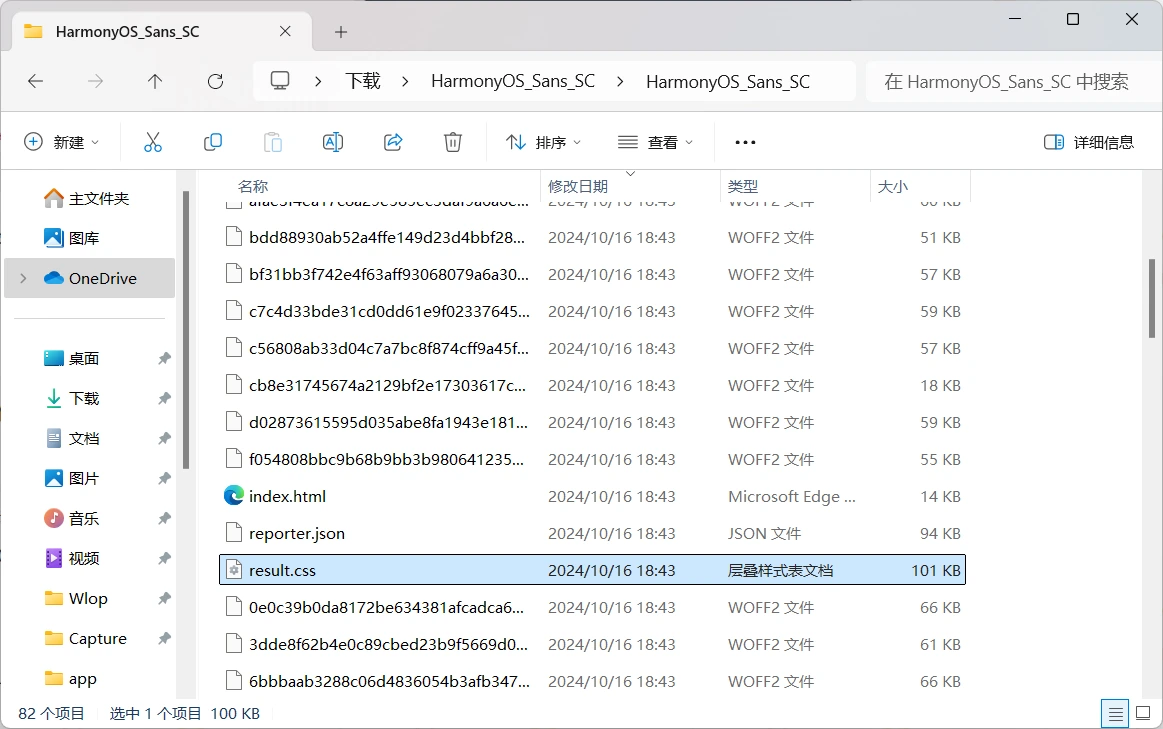Sort by the 名称 column header
This screenshot has width=1163, height=729.
(x=253, y=186)
